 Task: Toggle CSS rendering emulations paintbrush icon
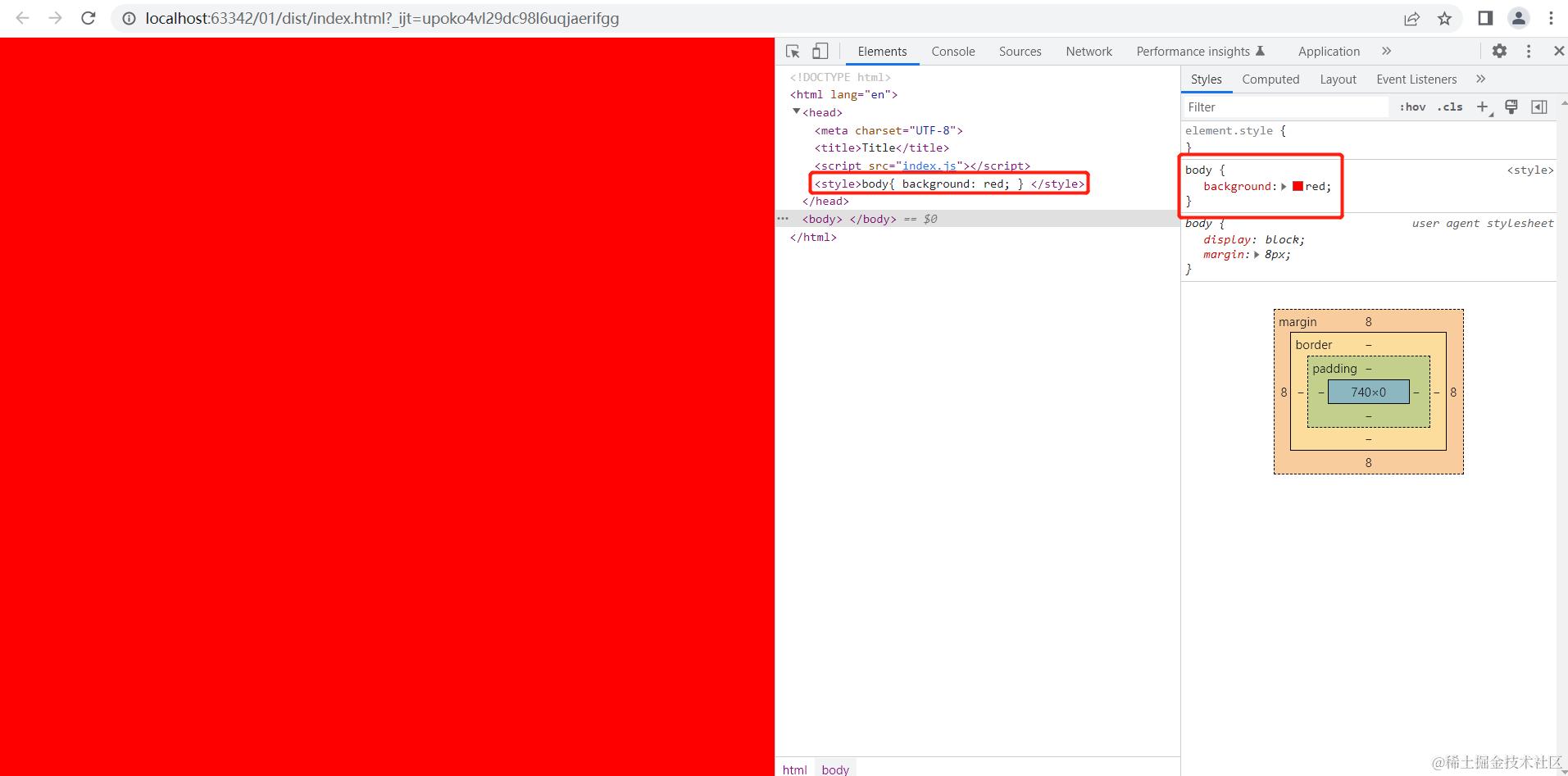click(1511, 107)
